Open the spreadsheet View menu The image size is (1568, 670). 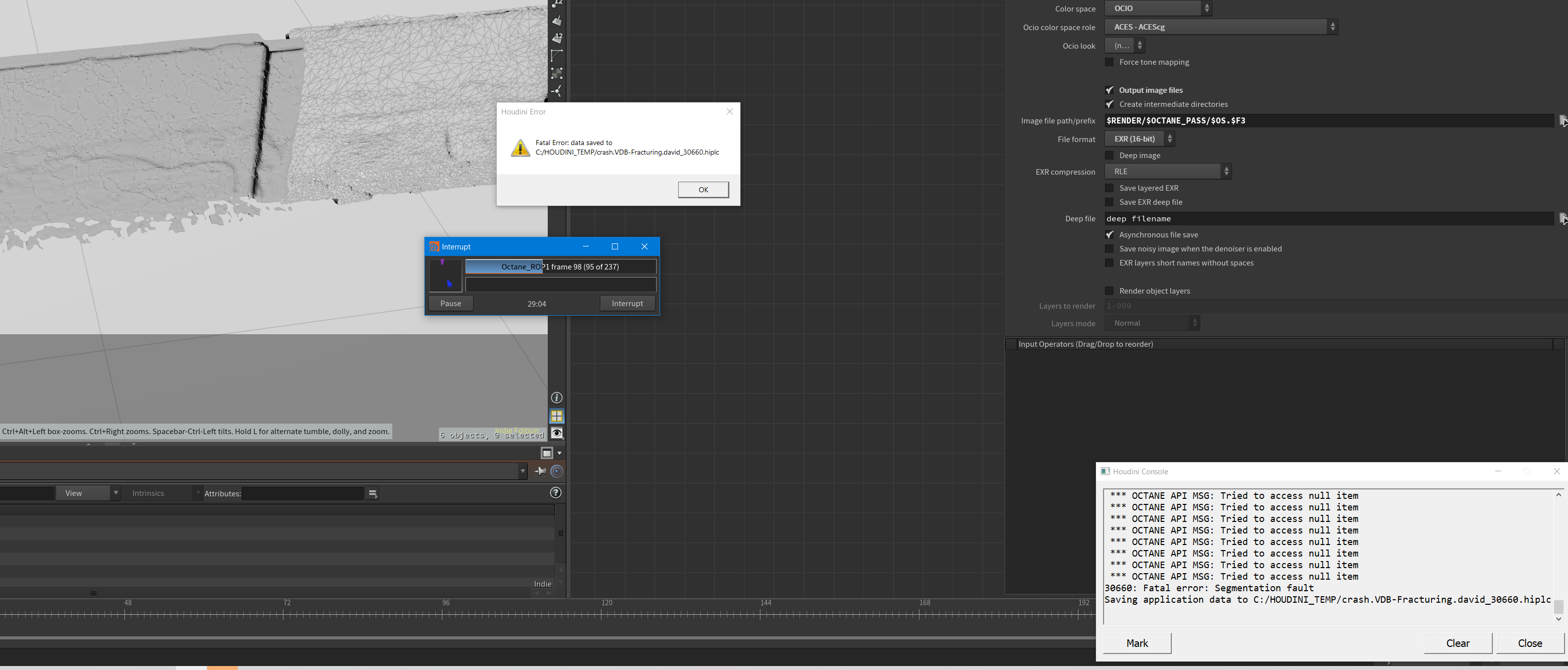(89, 493)
